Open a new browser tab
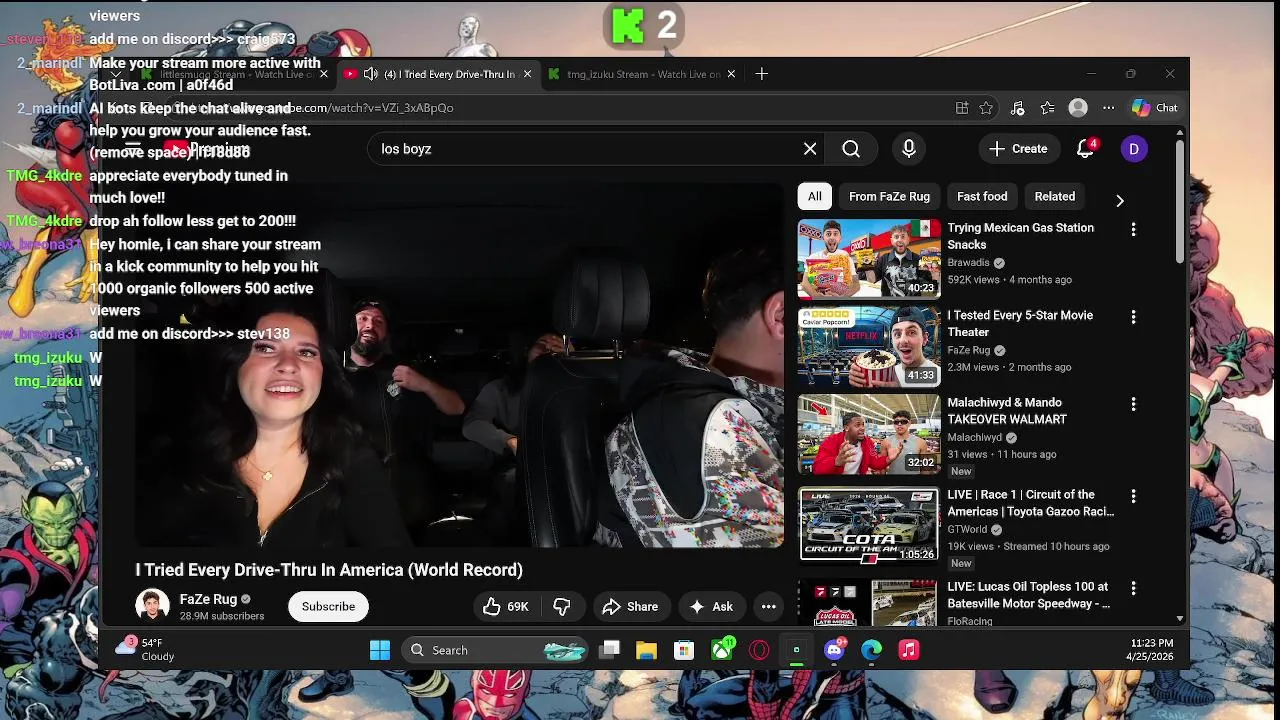The width and height of the screenshot is (1280, 720). (x=762, y=74)
